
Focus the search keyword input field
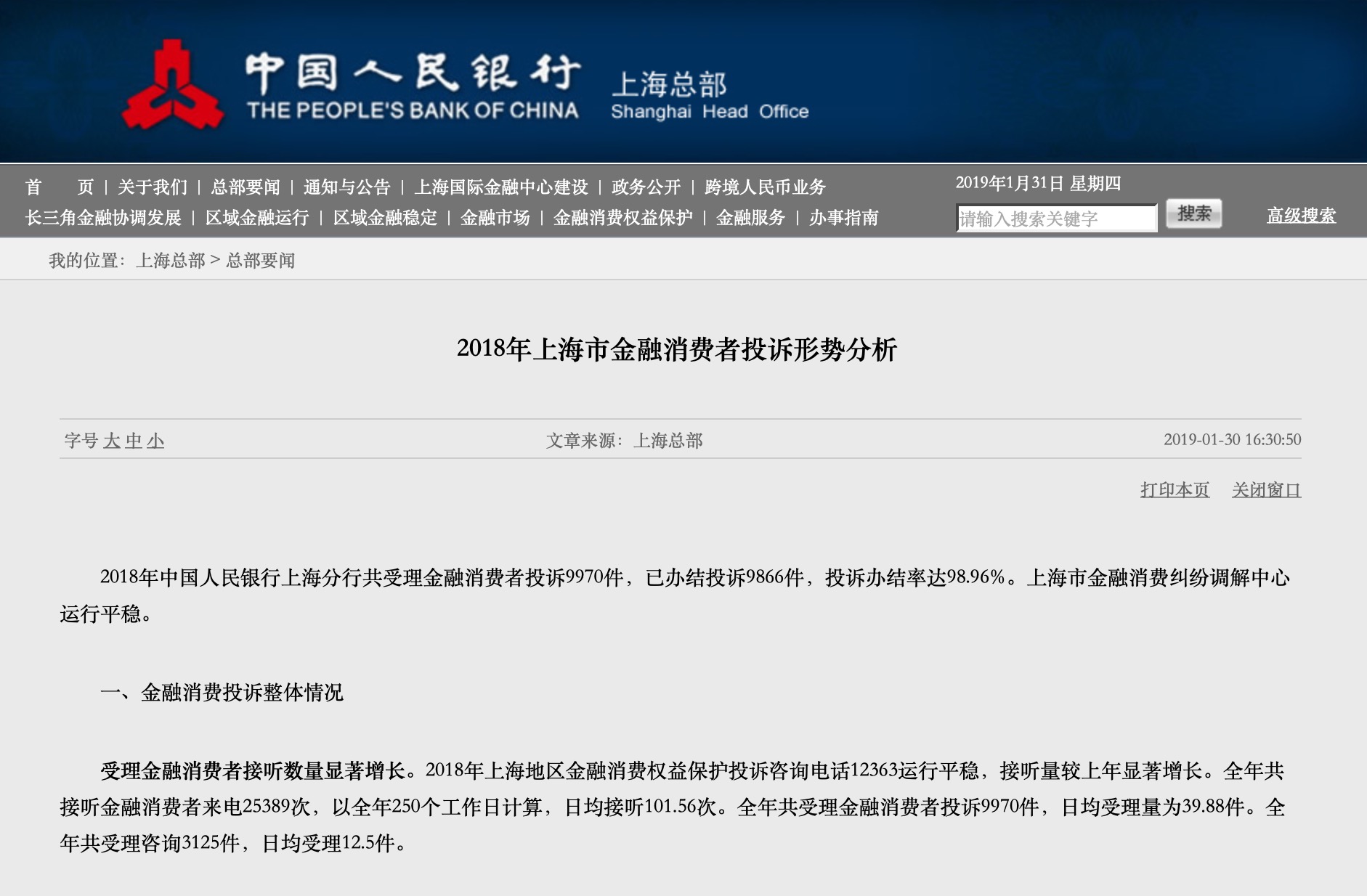[1057, 219]
